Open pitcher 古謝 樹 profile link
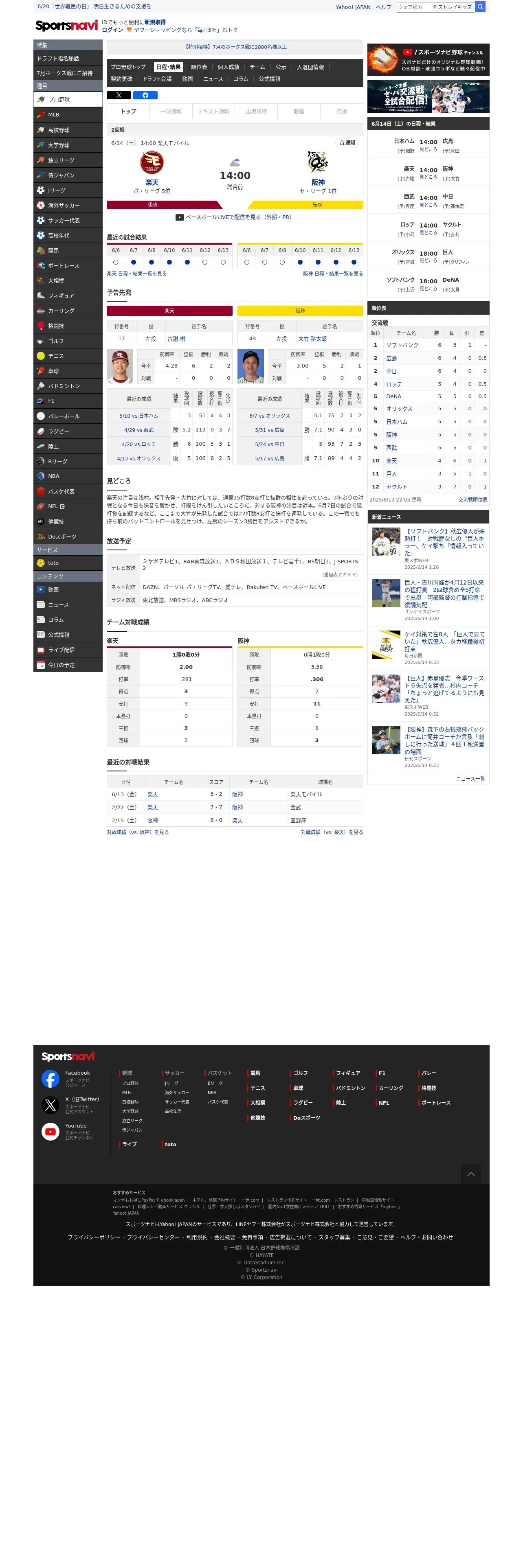523x1568 pixels. click(x=176, y=339)
